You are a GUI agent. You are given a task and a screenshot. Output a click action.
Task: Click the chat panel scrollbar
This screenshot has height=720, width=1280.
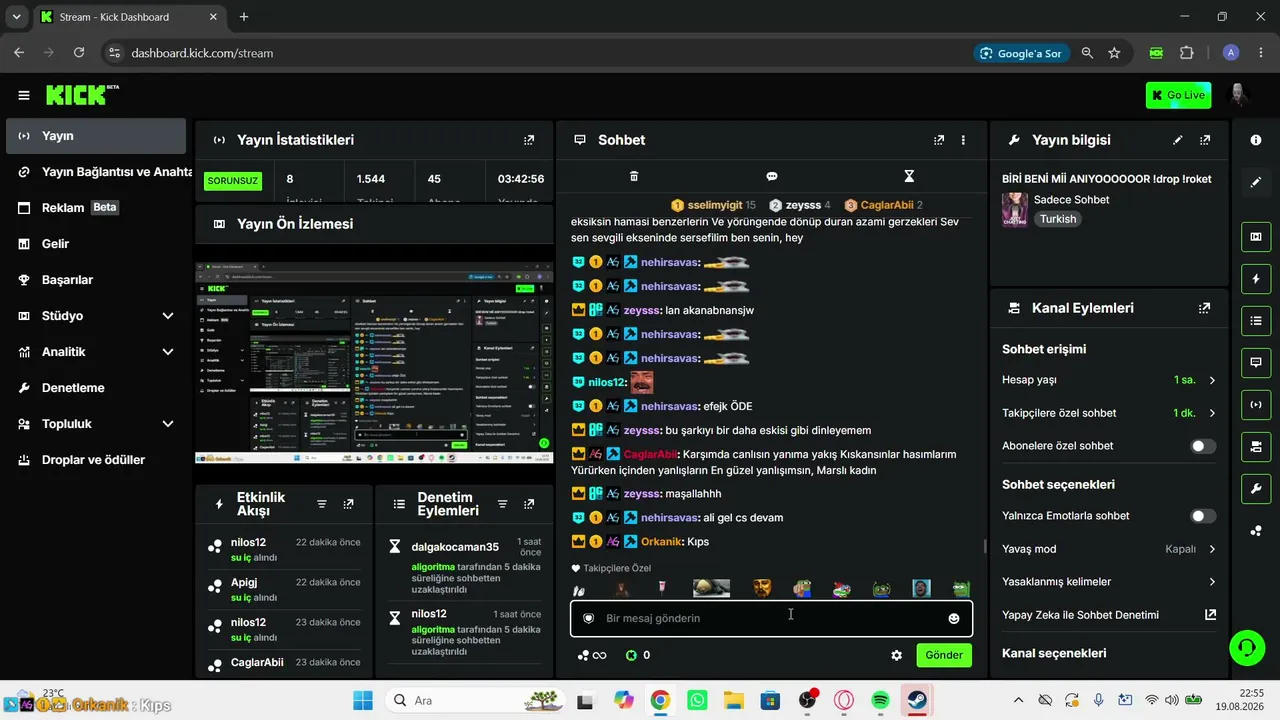985,546
